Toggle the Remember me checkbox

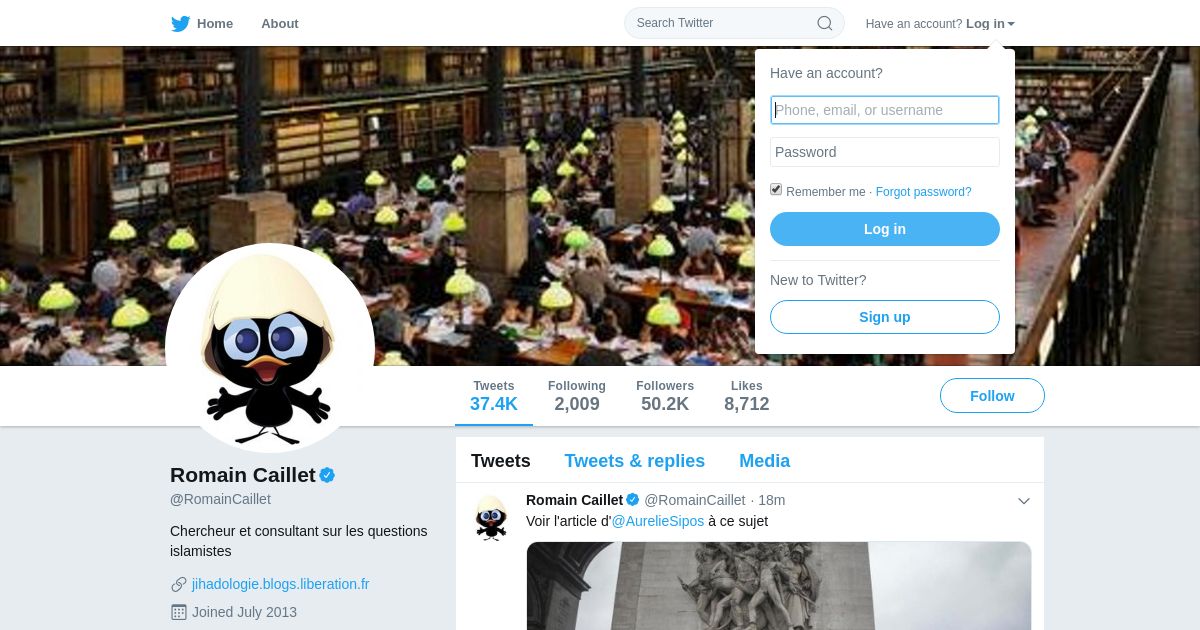776,190
